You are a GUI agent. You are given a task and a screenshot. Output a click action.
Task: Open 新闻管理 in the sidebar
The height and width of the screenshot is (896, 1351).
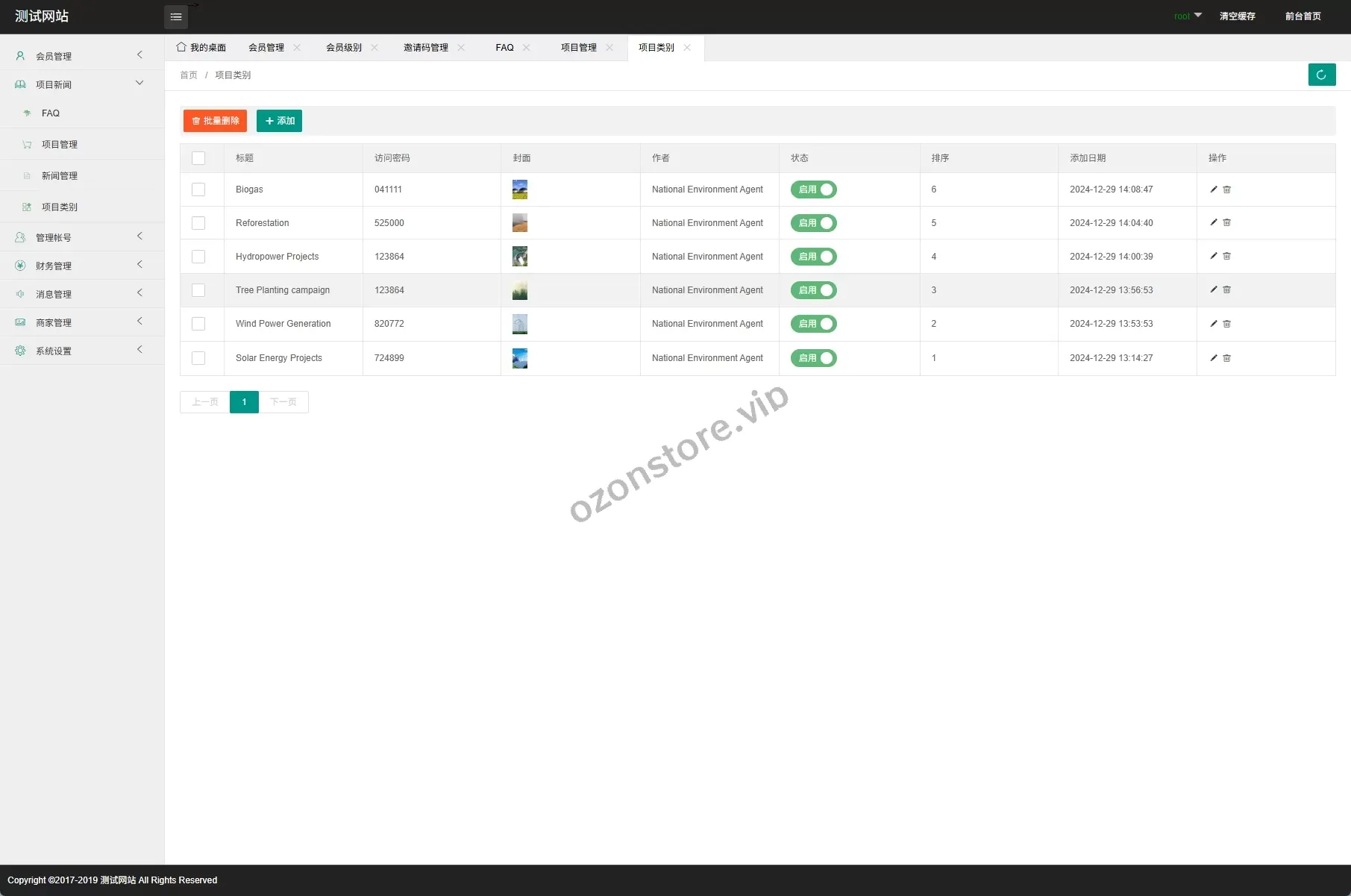pyautogui.click(x=60, y=176)
